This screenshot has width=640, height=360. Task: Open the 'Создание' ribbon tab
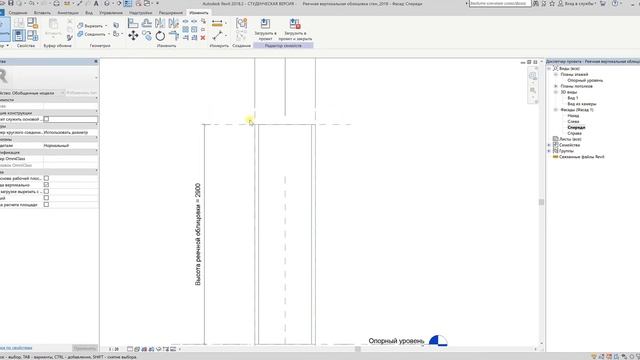click(18, 13)
